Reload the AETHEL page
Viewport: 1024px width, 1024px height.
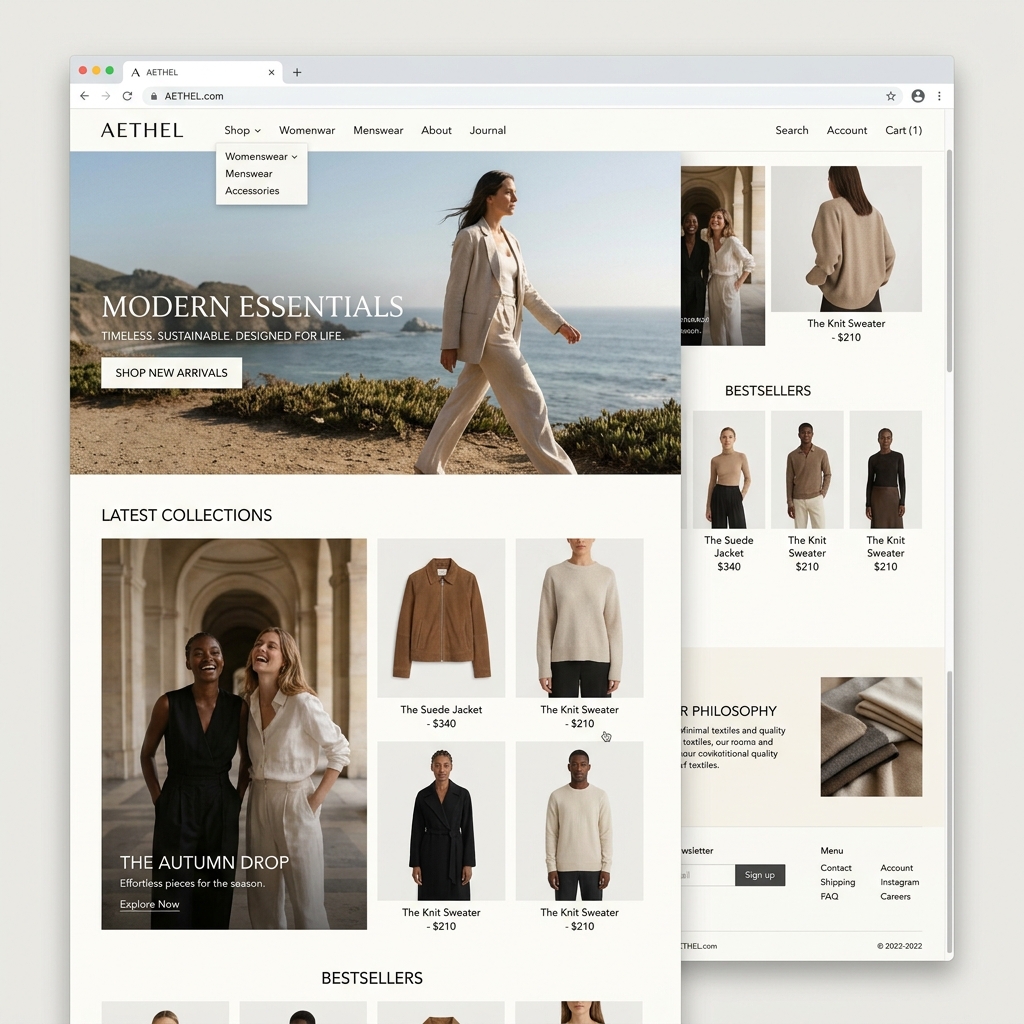tap(127, 96)
